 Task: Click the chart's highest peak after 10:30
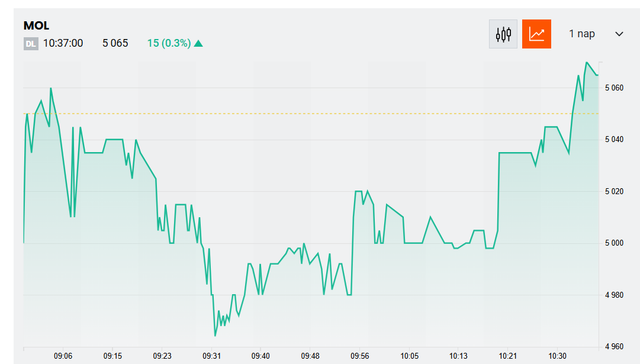tap(586, 62)
